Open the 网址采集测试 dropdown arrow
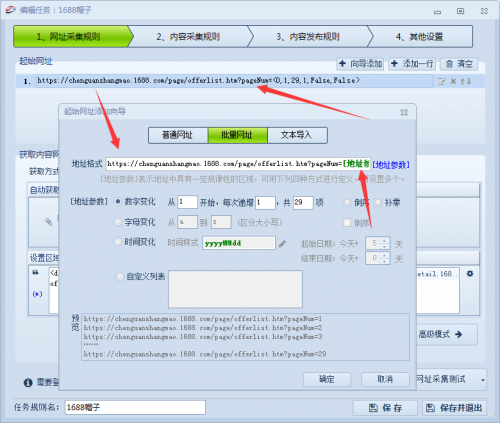The image size is (500, 423). click(483, 380)
